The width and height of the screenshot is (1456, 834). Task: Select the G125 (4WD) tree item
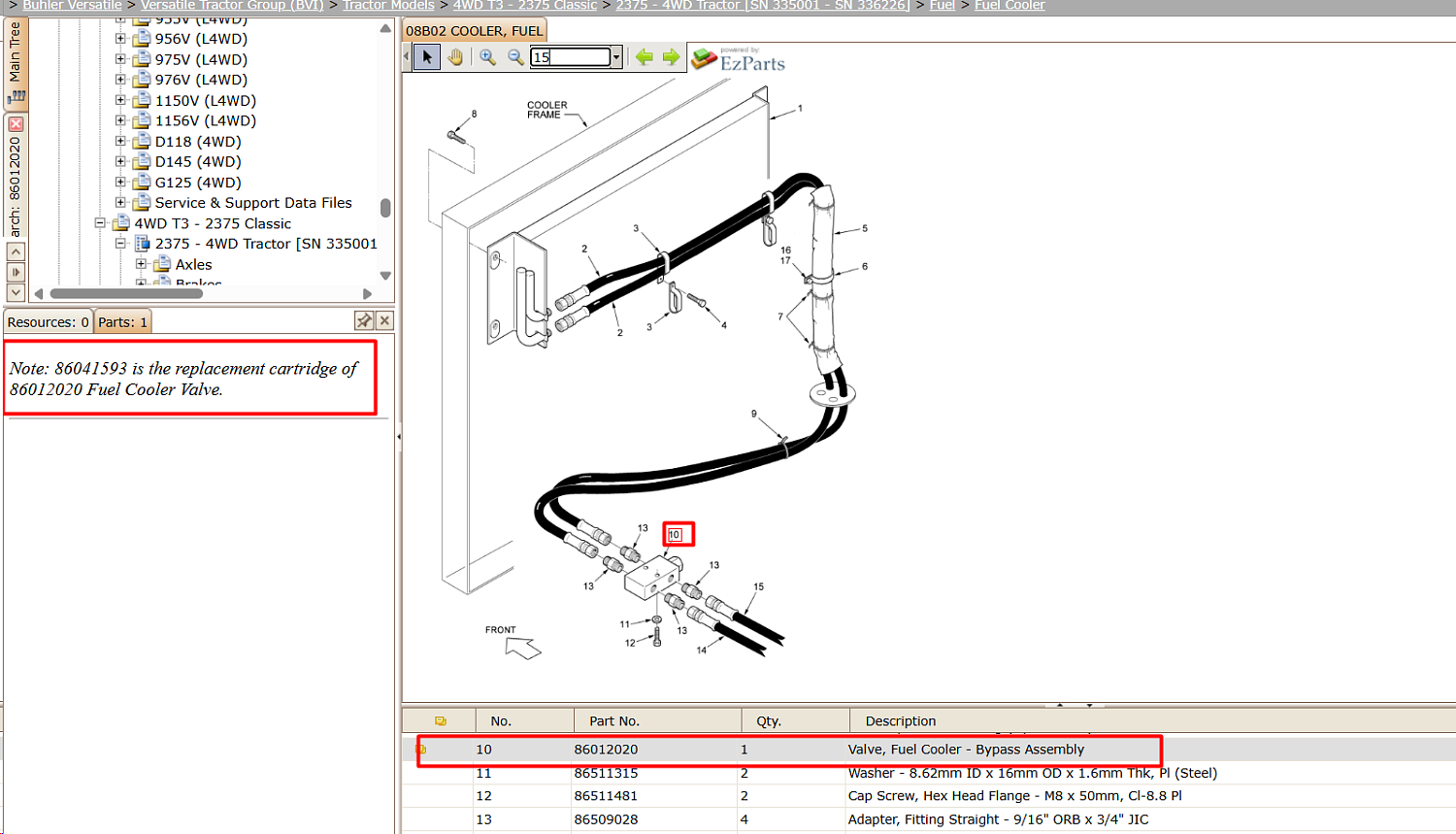tap(198, 183)
